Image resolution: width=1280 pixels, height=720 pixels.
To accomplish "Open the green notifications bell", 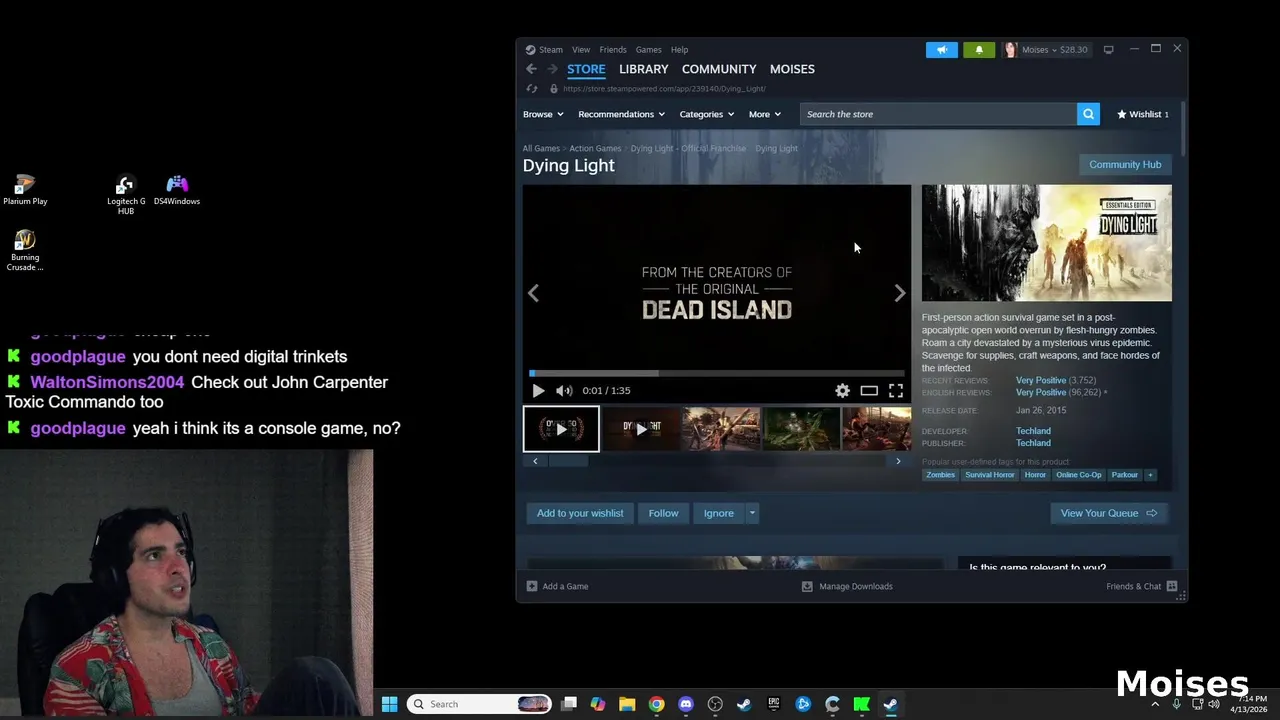I will (x=979, y=49).
